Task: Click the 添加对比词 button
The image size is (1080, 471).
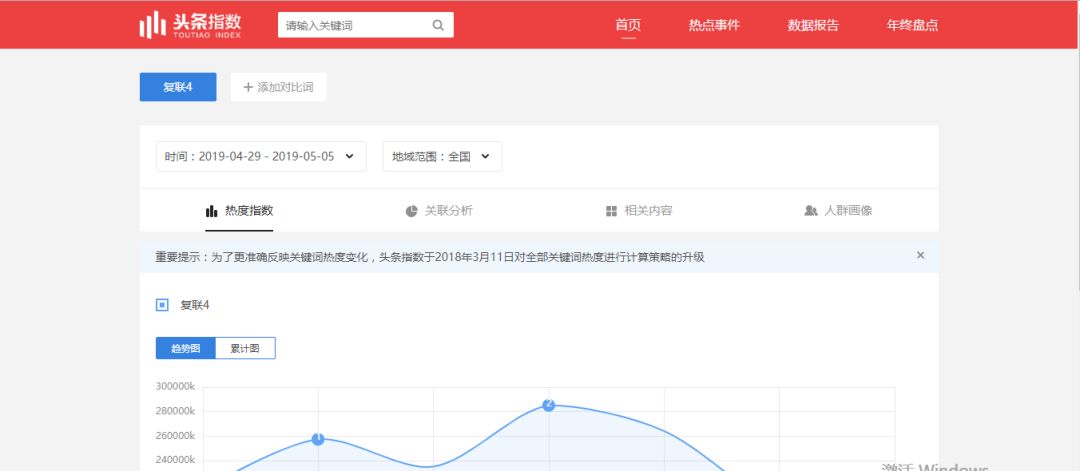Action: pos(278,87)
